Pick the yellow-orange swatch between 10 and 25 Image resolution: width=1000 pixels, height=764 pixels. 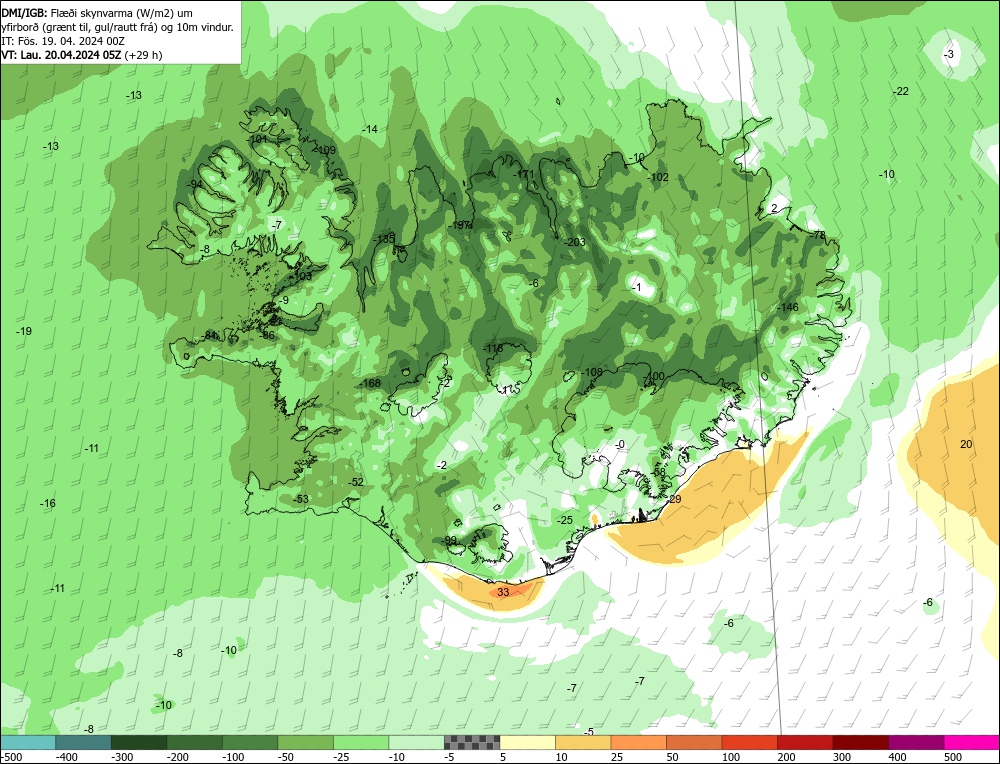click(583, 742)
